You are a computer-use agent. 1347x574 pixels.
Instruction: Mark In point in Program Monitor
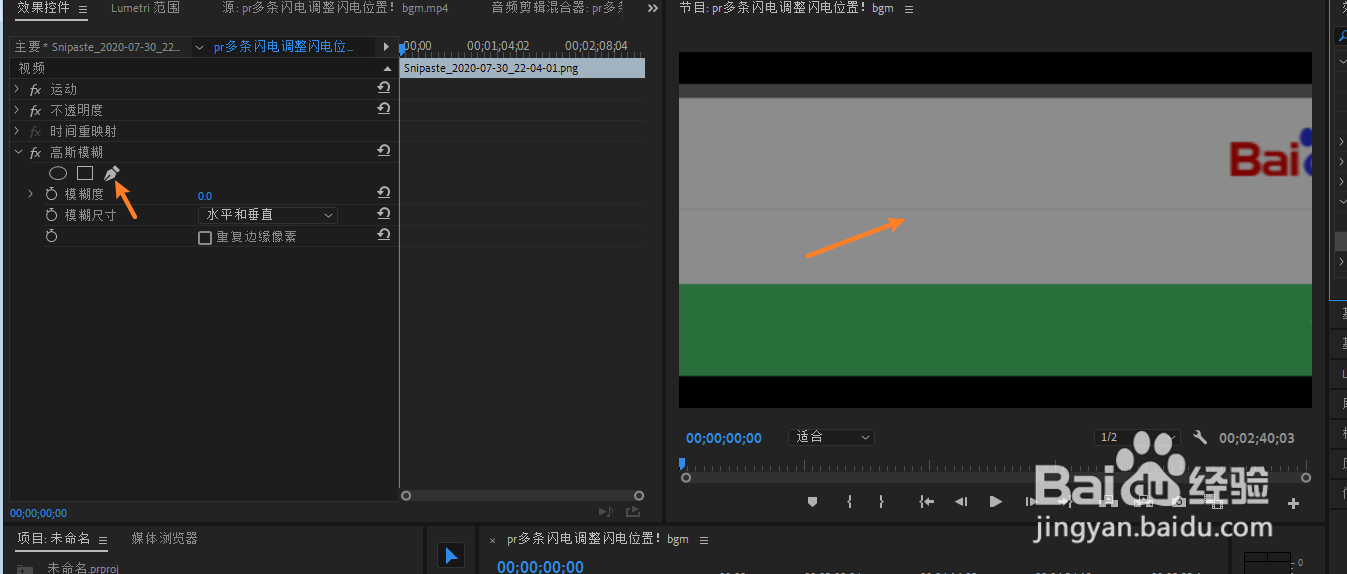coord(849,502)
